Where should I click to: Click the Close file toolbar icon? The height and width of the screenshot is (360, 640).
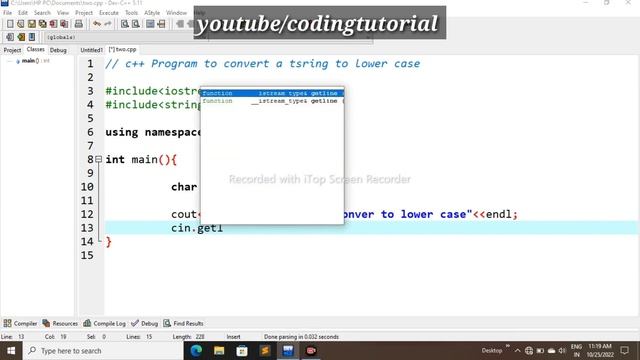tap(53, 24)
